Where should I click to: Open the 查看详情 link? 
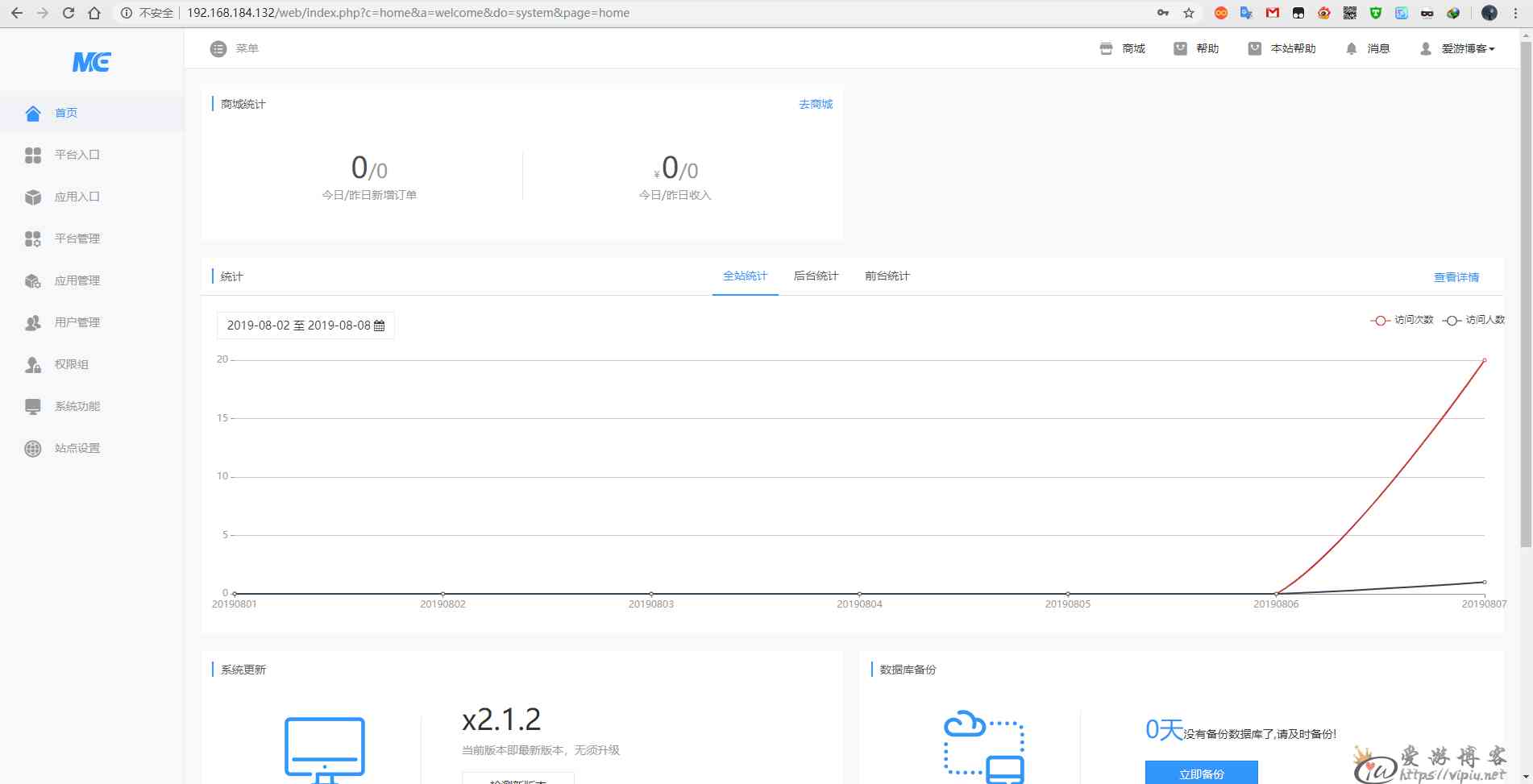pyautogui.click(x=1456, y=277)
